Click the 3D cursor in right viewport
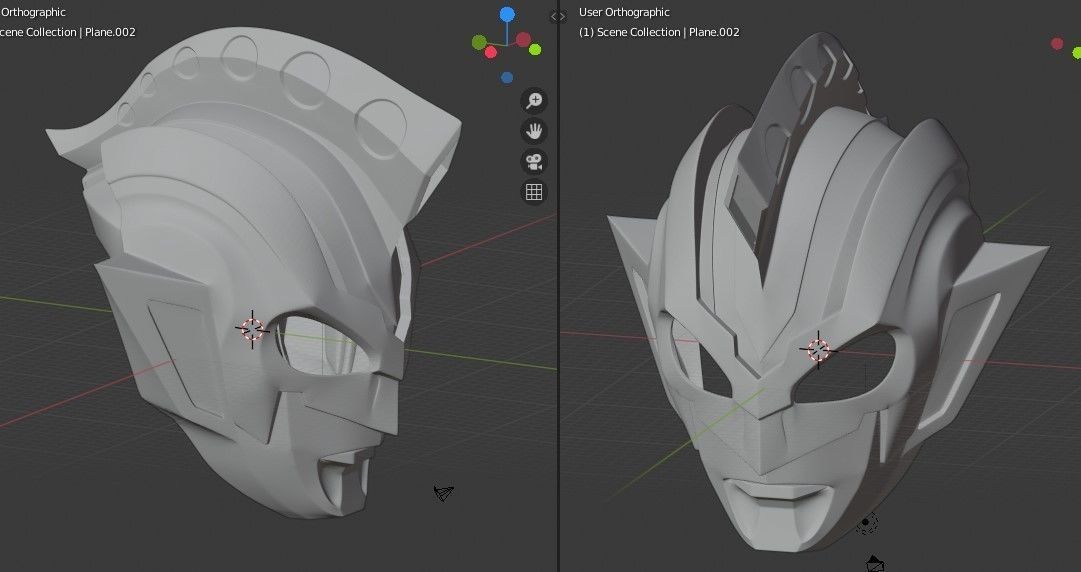 [x=818, y=350]
